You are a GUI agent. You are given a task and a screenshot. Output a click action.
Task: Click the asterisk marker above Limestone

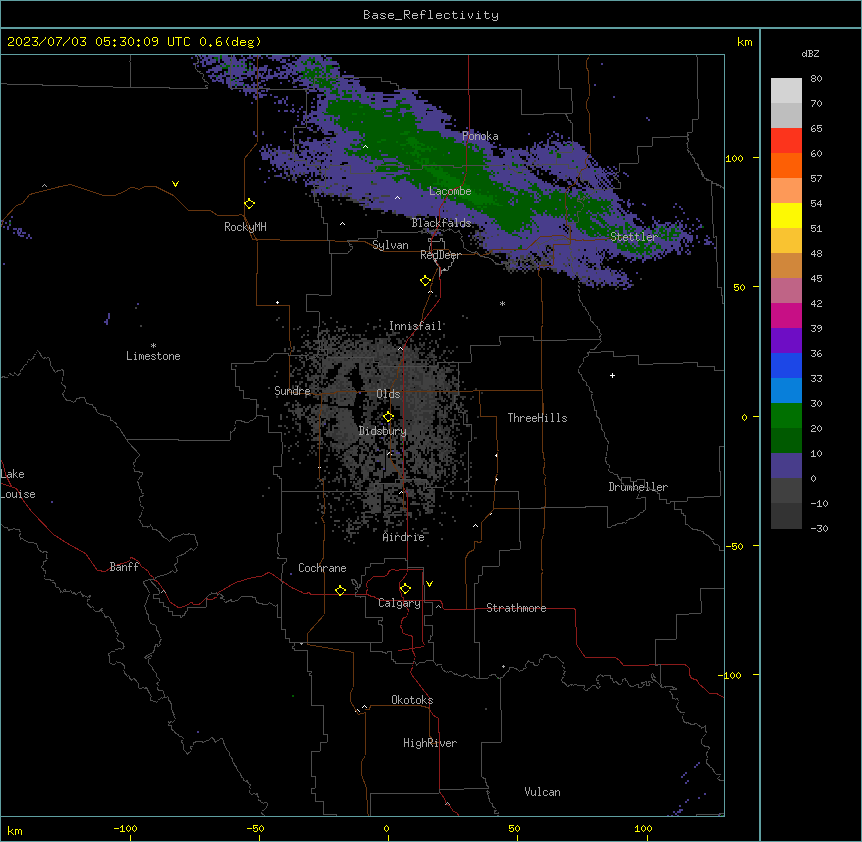(x=153, y=346)
